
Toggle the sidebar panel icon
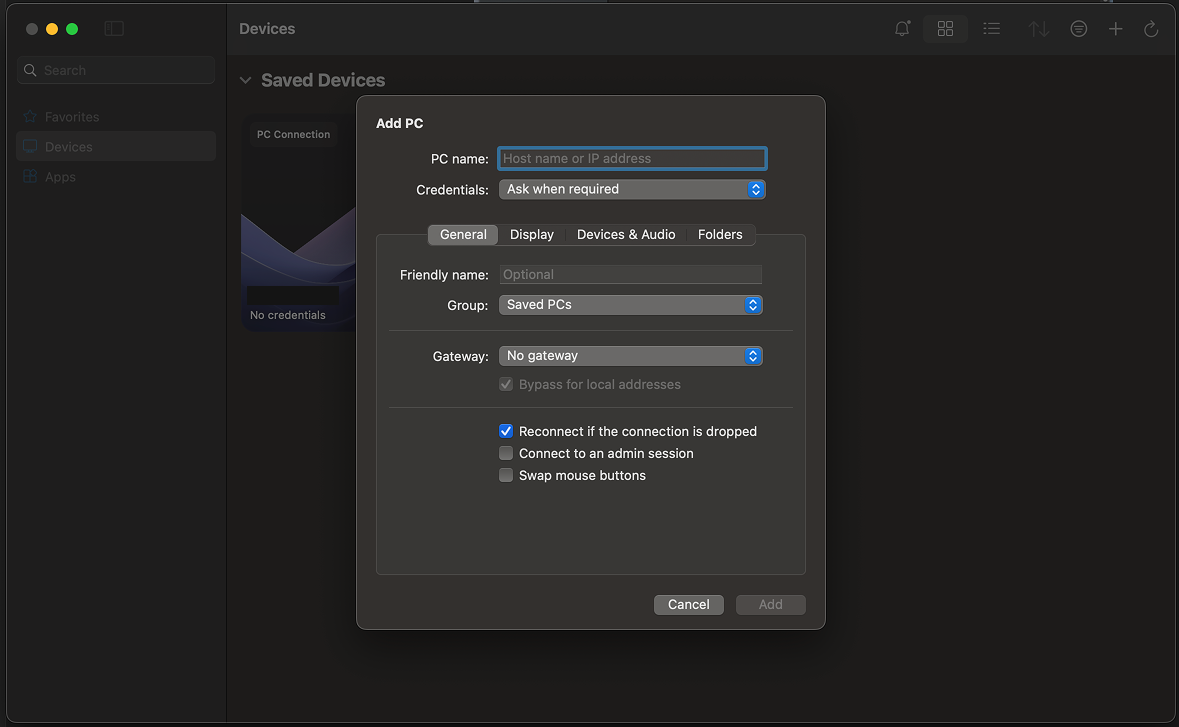click(x=114, y=29)
